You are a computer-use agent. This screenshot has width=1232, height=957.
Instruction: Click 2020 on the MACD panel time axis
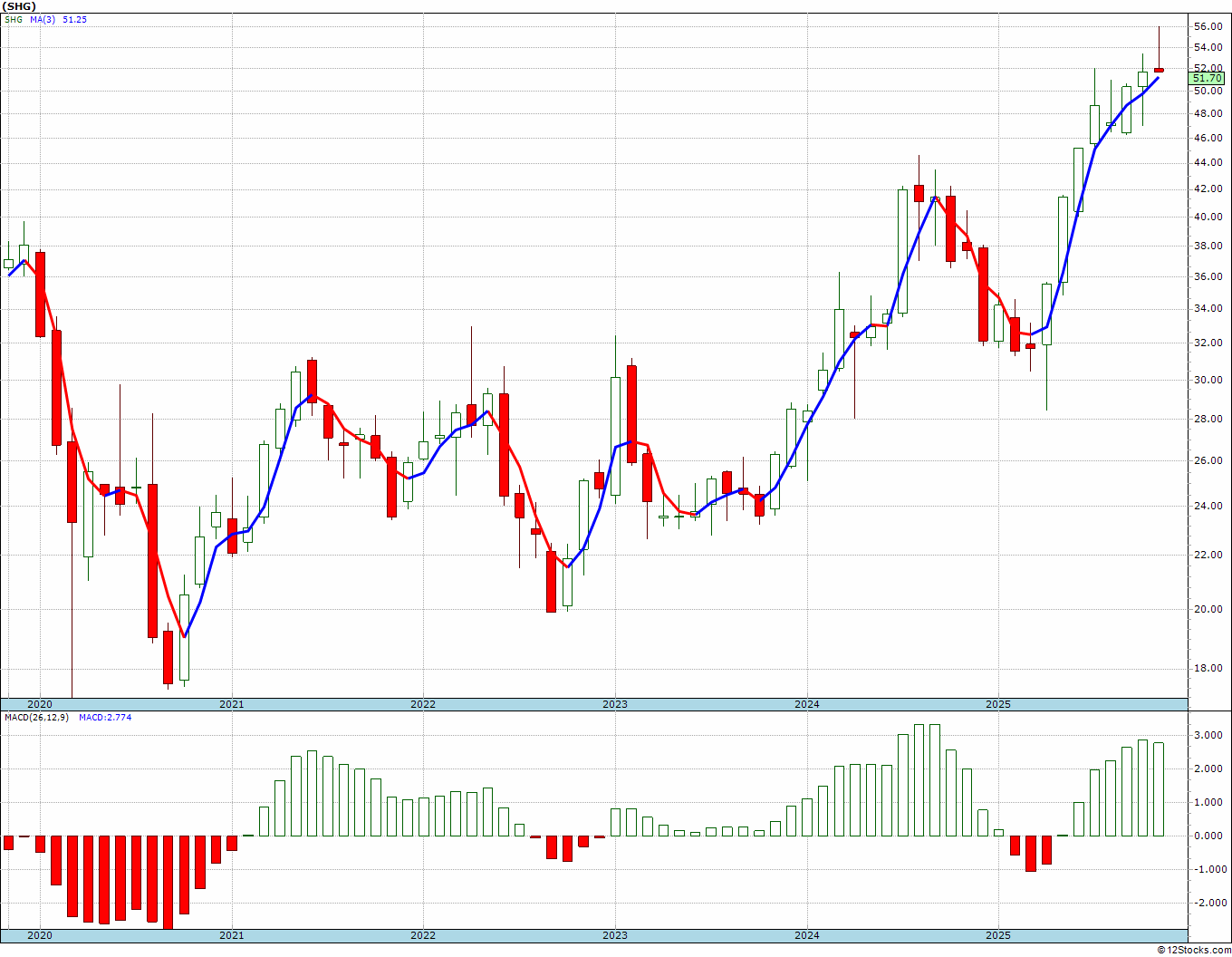click(40, 935)
